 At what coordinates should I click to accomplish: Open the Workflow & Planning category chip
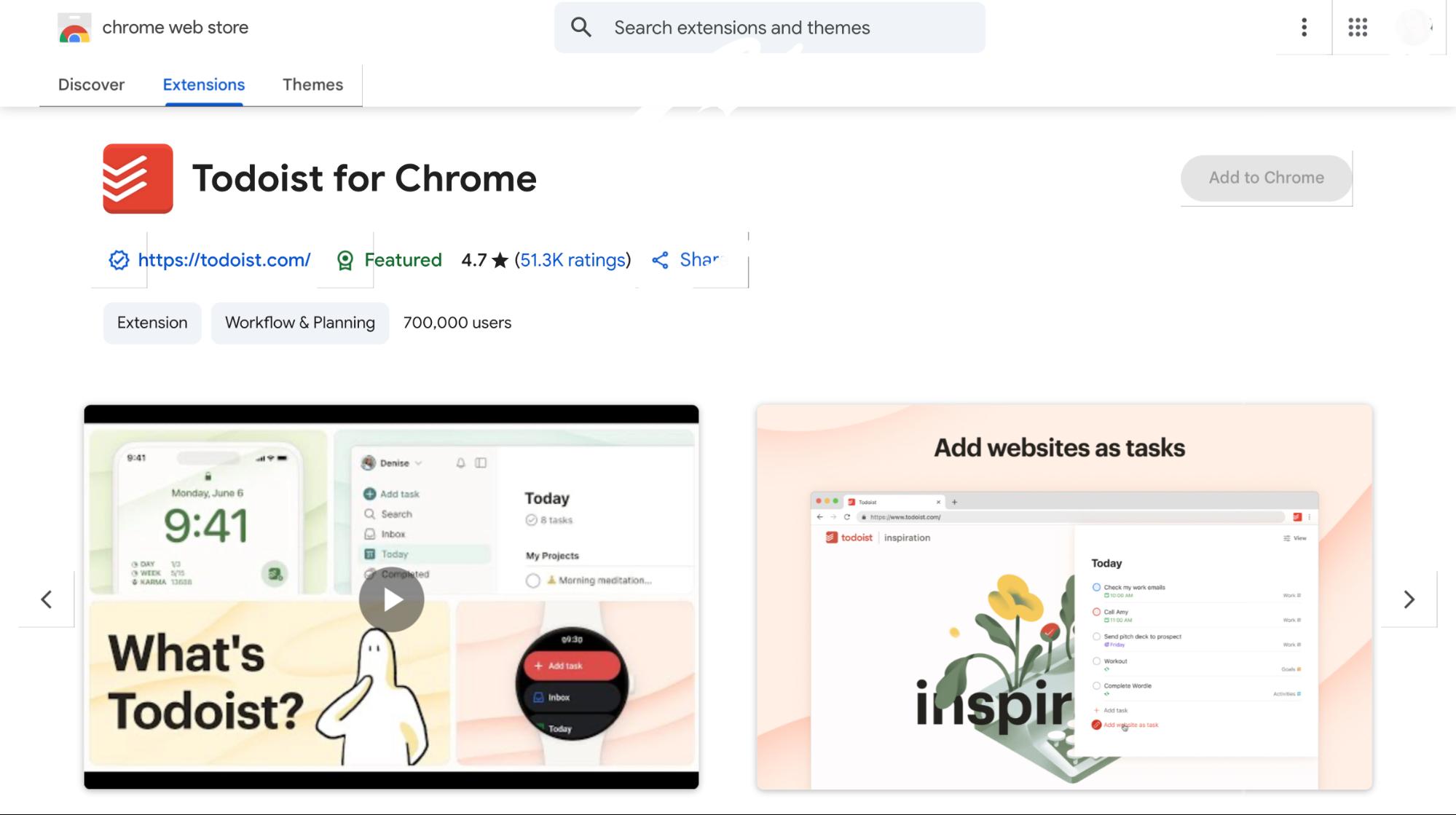point(300,323)
